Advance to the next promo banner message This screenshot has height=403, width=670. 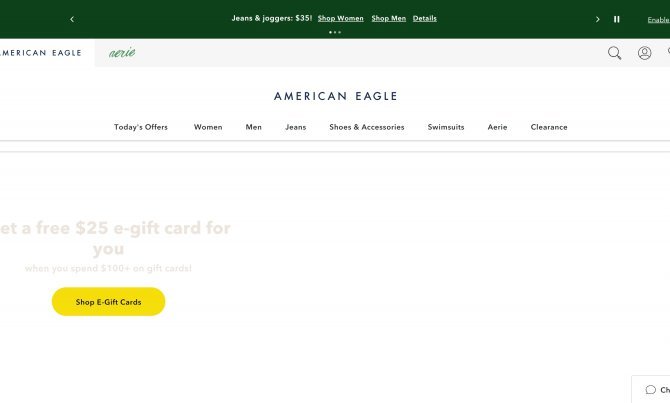click(x=597, y=19)
